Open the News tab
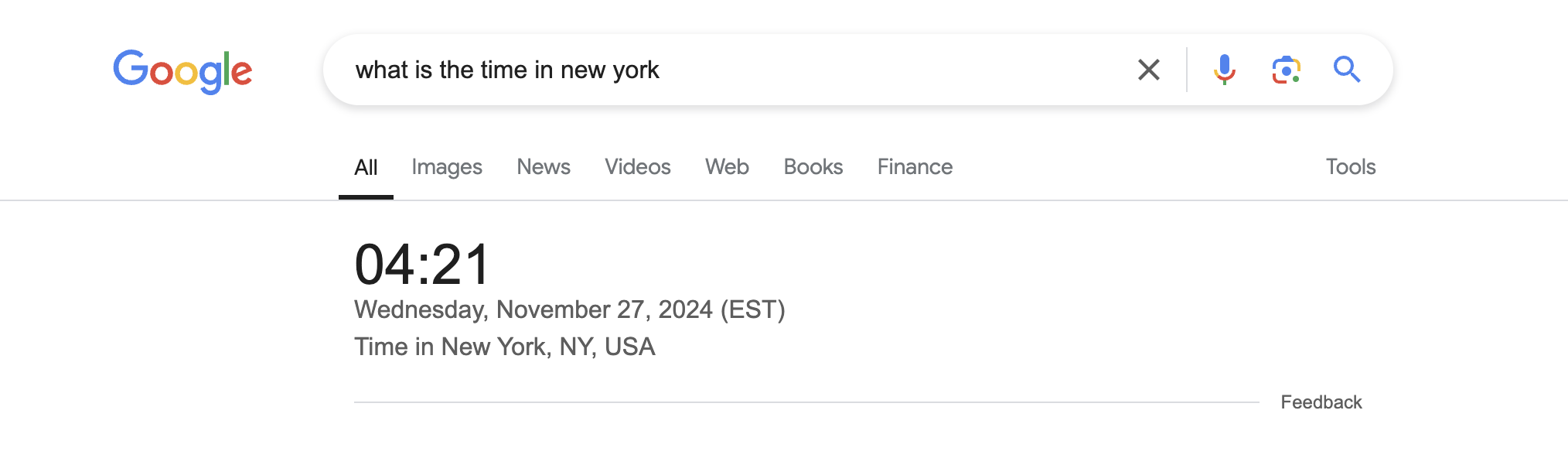Image resolution: width=1568 pixels, height=458 pixels. (544, 167)
